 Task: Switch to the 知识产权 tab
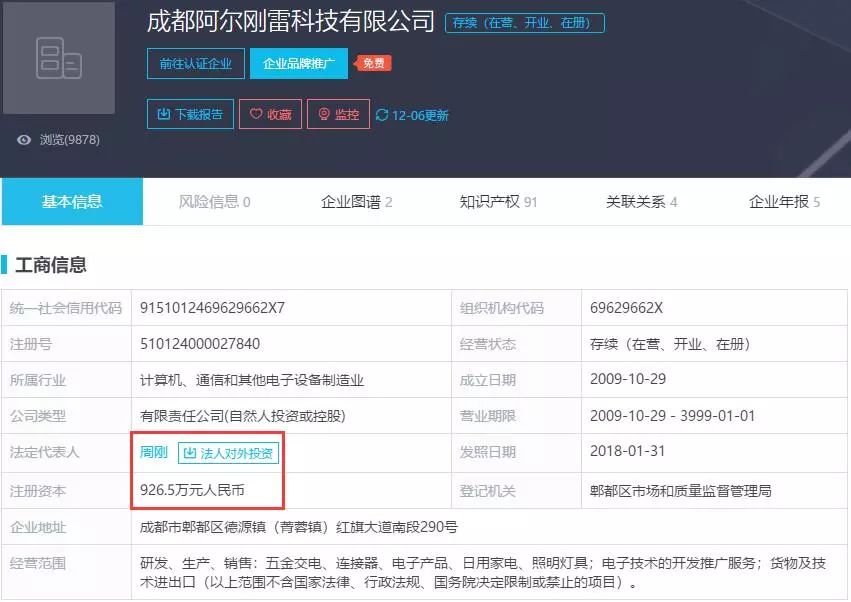498,202
